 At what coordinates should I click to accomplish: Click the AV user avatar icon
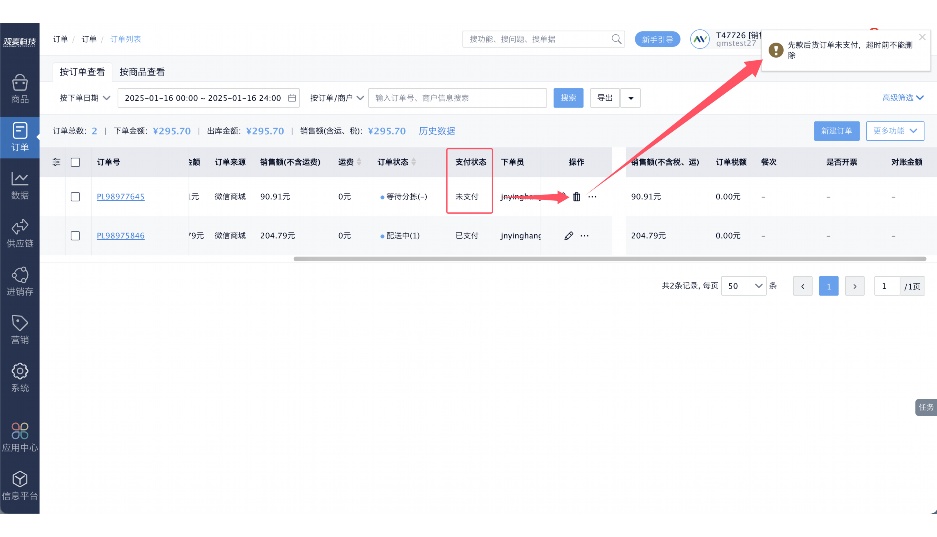coord(699,39)
